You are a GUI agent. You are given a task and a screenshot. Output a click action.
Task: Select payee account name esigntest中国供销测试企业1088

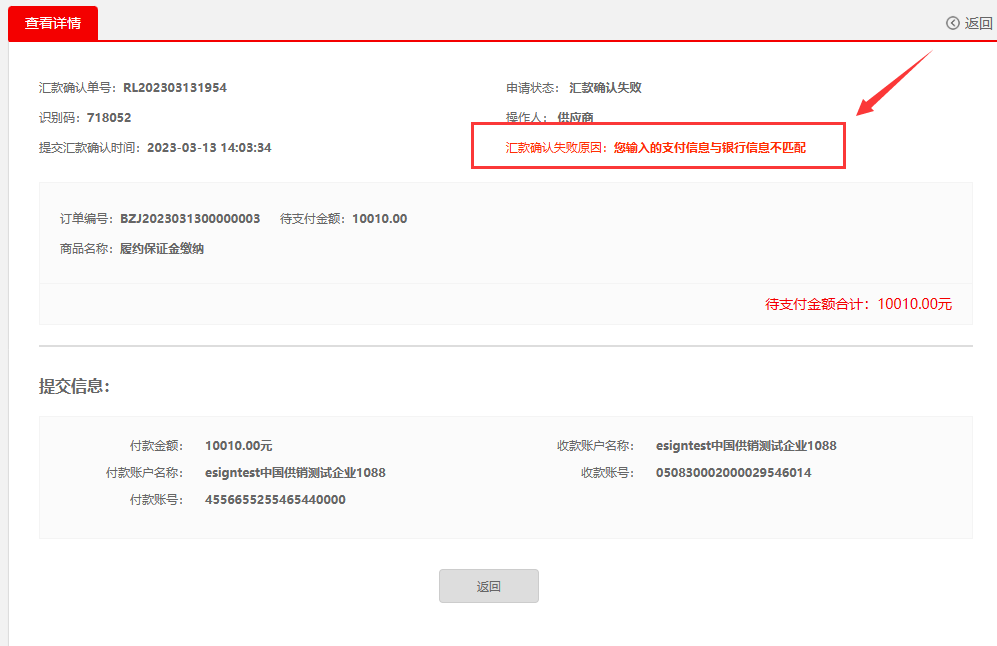pyautogui.click(x=746, y=446)
